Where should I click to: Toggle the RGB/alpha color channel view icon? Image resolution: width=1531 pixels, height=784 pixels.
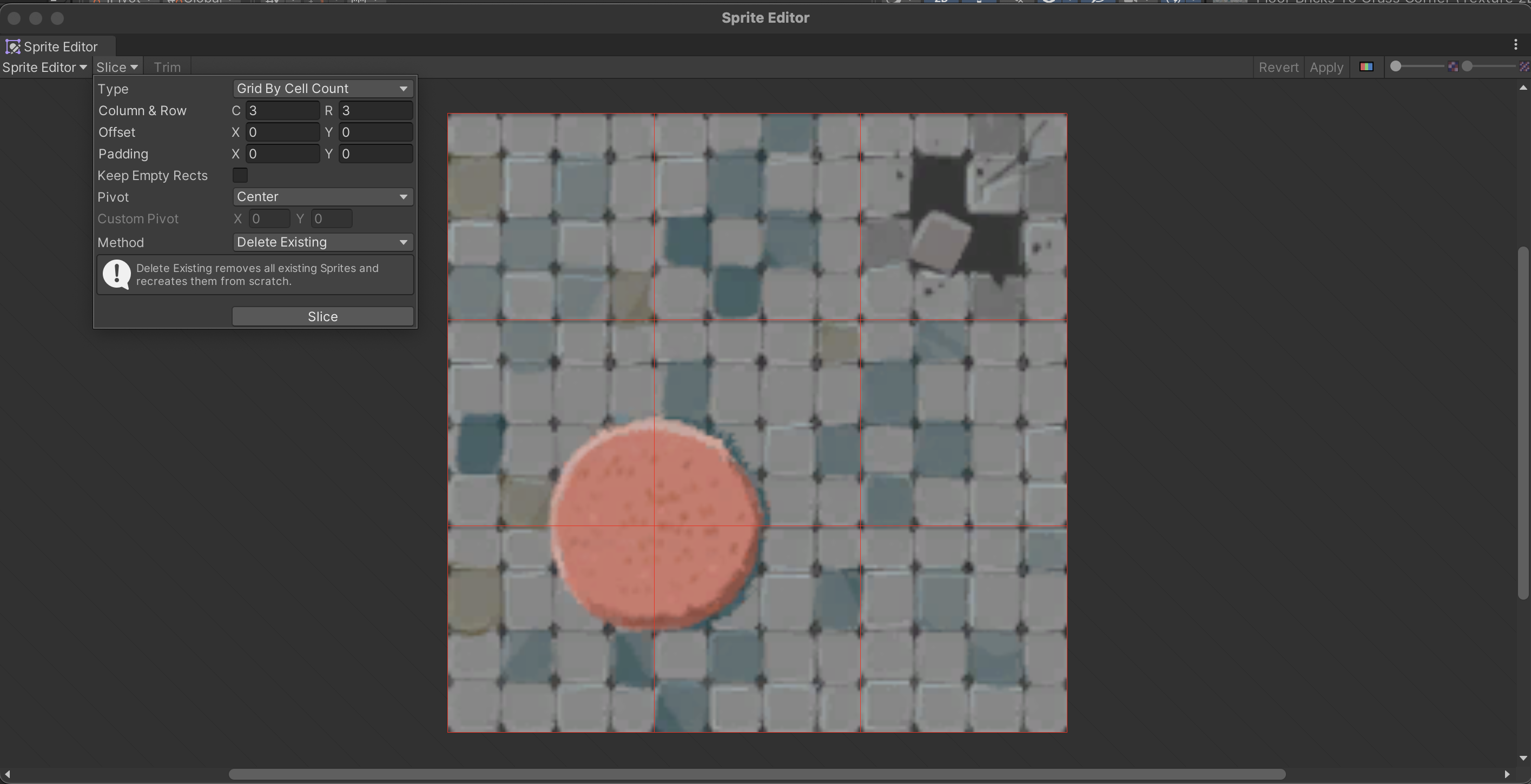click(x=1366, y=67)
